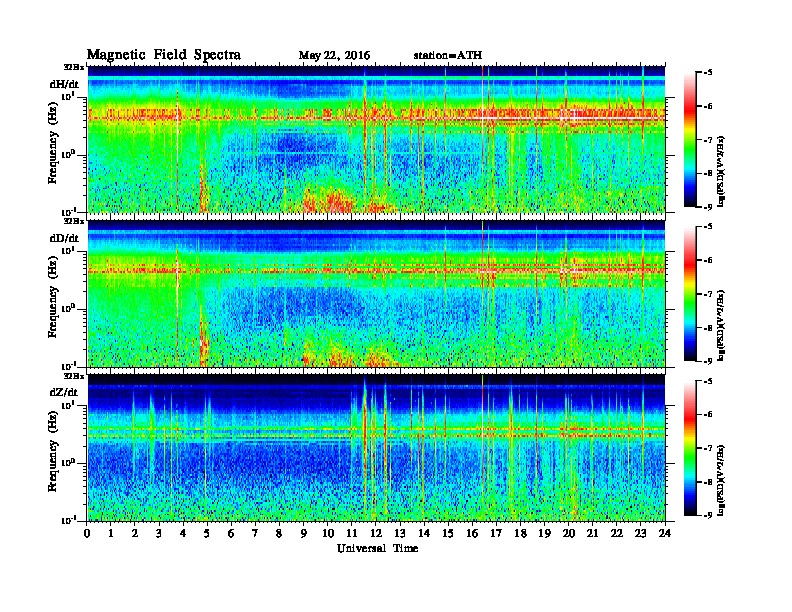Image resolution: width=792 pixels, height=612 pixels.
Task: Click the color scale bar beside dZ/dt panel
Action: [x=690, y=448]
